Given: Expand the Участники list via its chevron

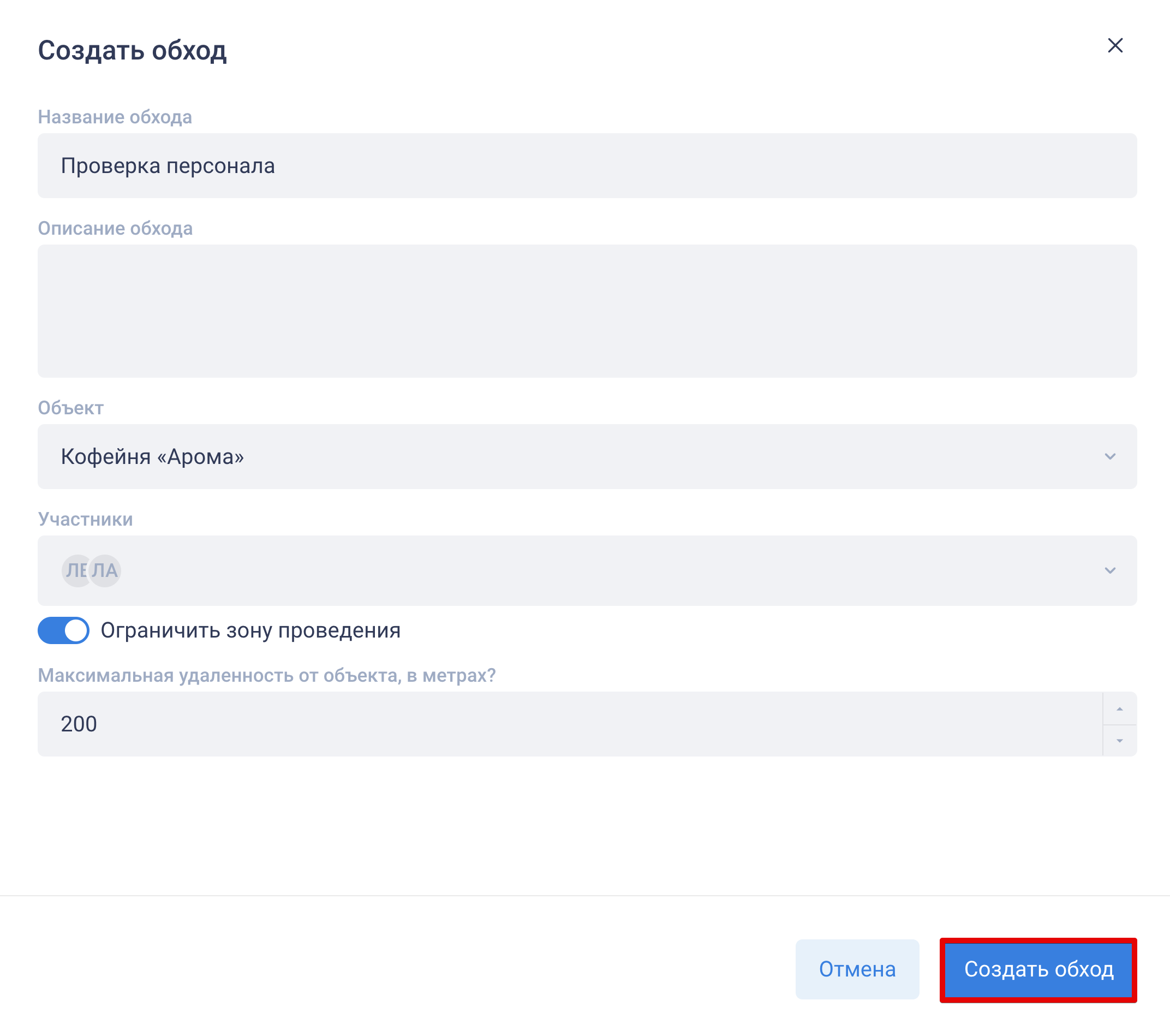Looking at the screenshot, I should pos(1110,570).
